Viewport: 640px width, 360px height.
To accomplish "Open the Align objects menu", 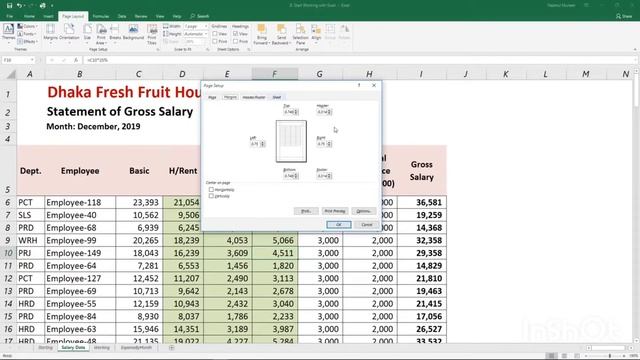I will pos(316,33).
